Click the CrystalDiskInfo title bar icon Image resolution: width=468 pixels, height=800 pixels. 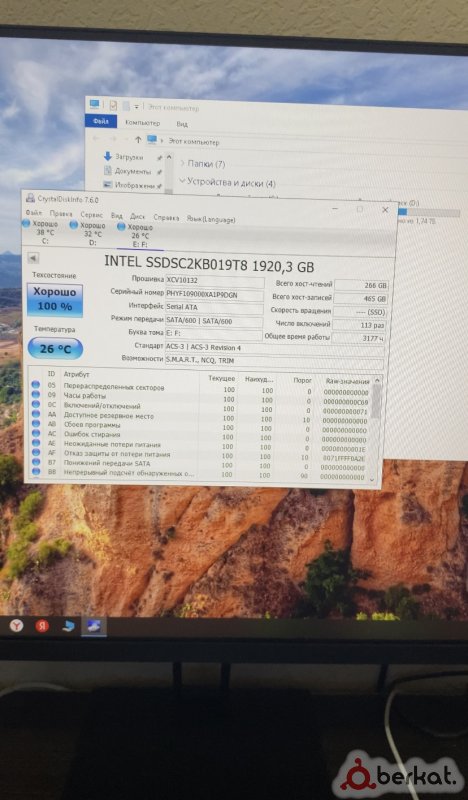click(x=31, y=198)
